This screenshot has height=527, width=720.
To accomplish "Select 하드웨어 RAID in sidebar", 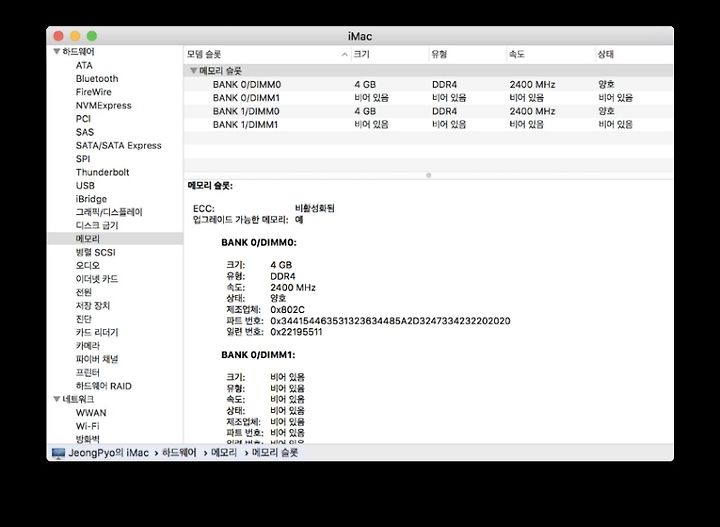I will pyautogui.click(x=103, y=386).
